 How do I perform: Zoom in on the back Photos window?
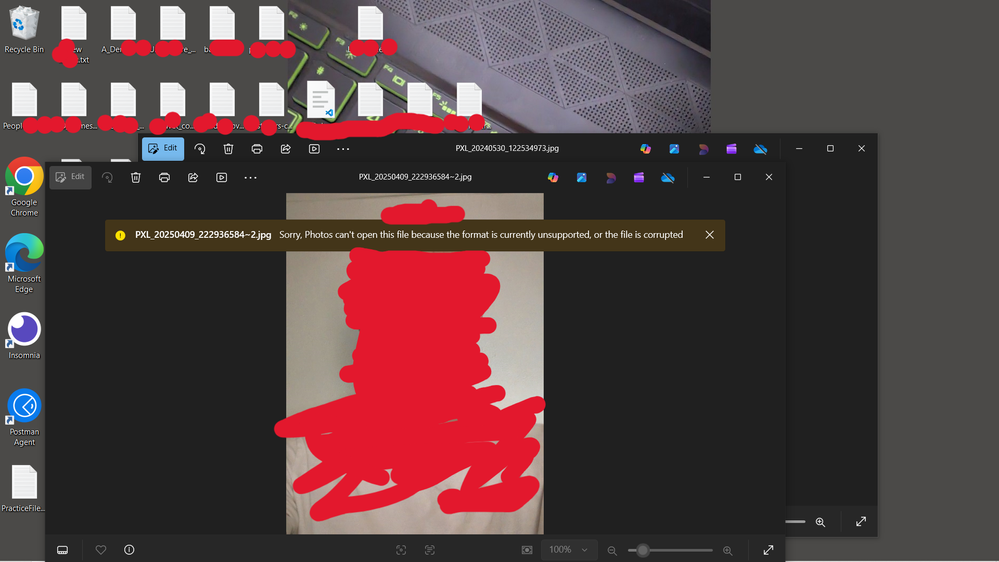pos(821,522)
